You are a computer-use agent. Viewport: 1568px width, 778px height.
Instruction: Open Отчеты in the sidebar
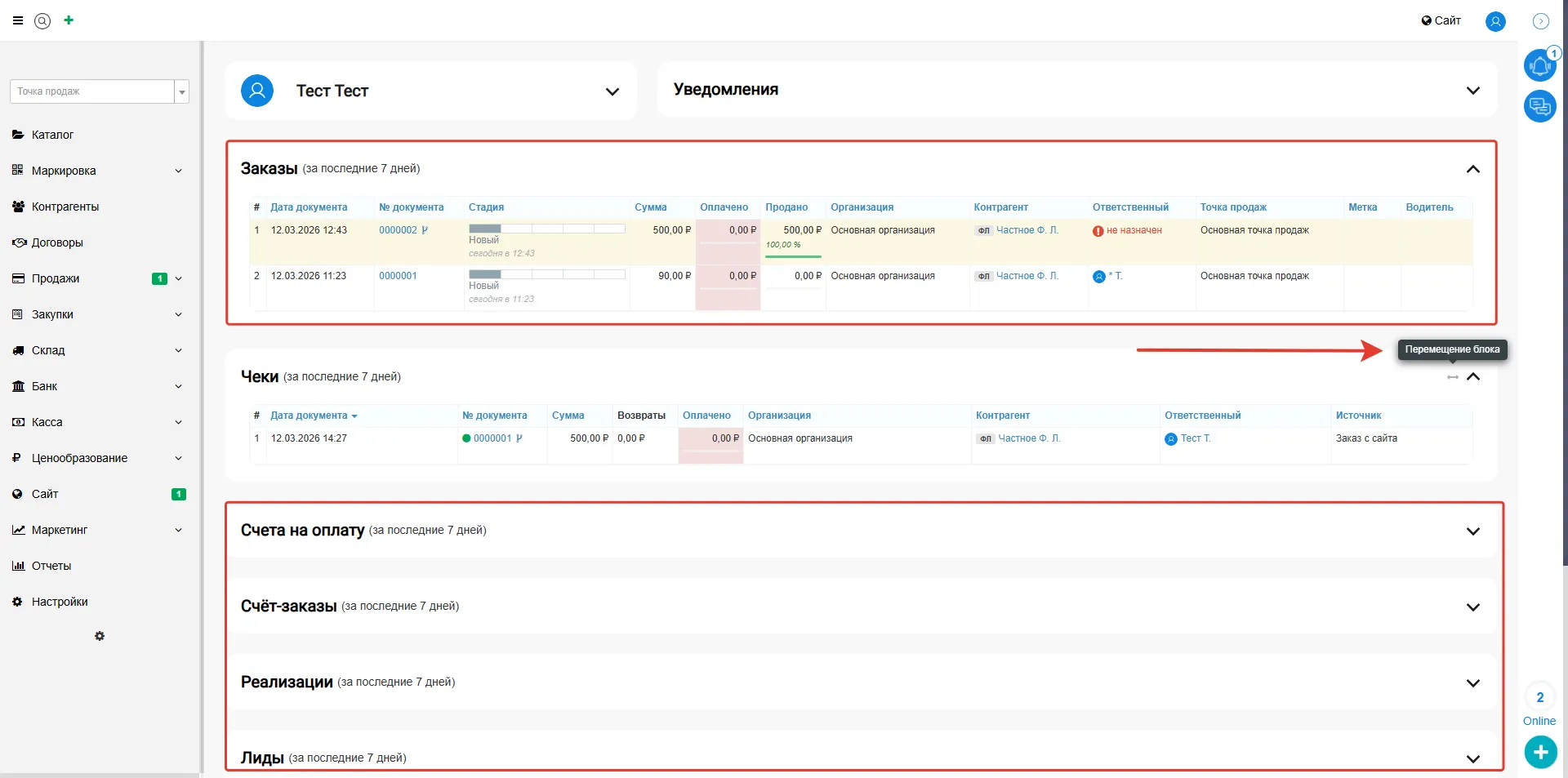pyautogui.click(x=51, y=566)
